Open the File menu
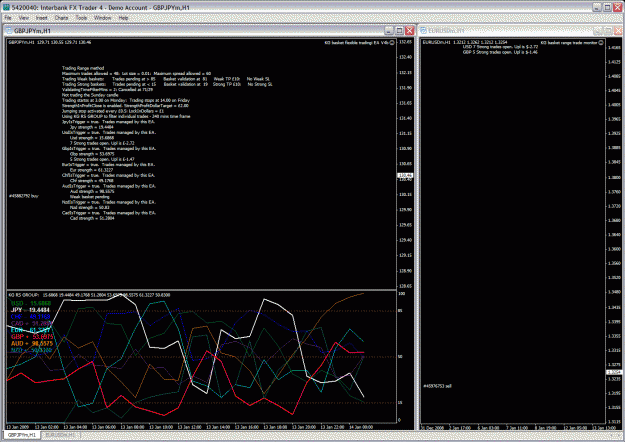Image resolution: width=625 pixels, height=442 pixels. tap(8, 18)
